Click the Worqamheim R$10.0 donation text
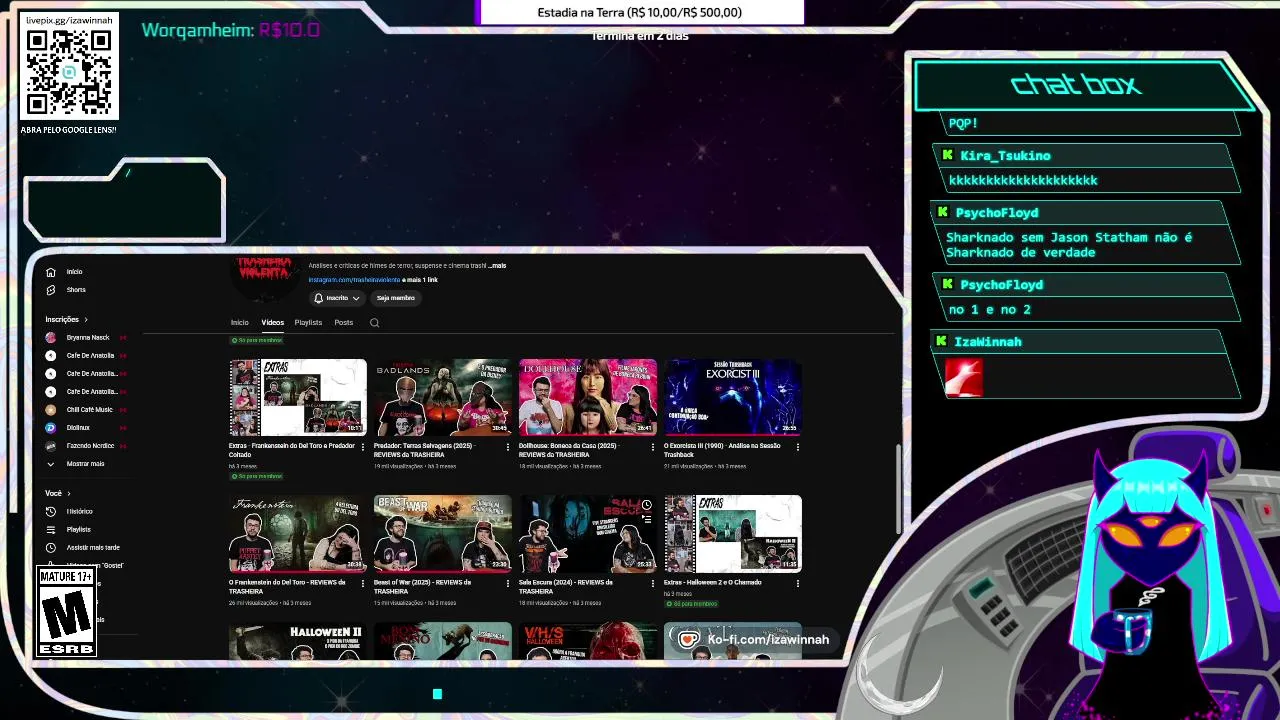Image resolution: width=1280 pixels, height=720 pixels. pos(231,30)
